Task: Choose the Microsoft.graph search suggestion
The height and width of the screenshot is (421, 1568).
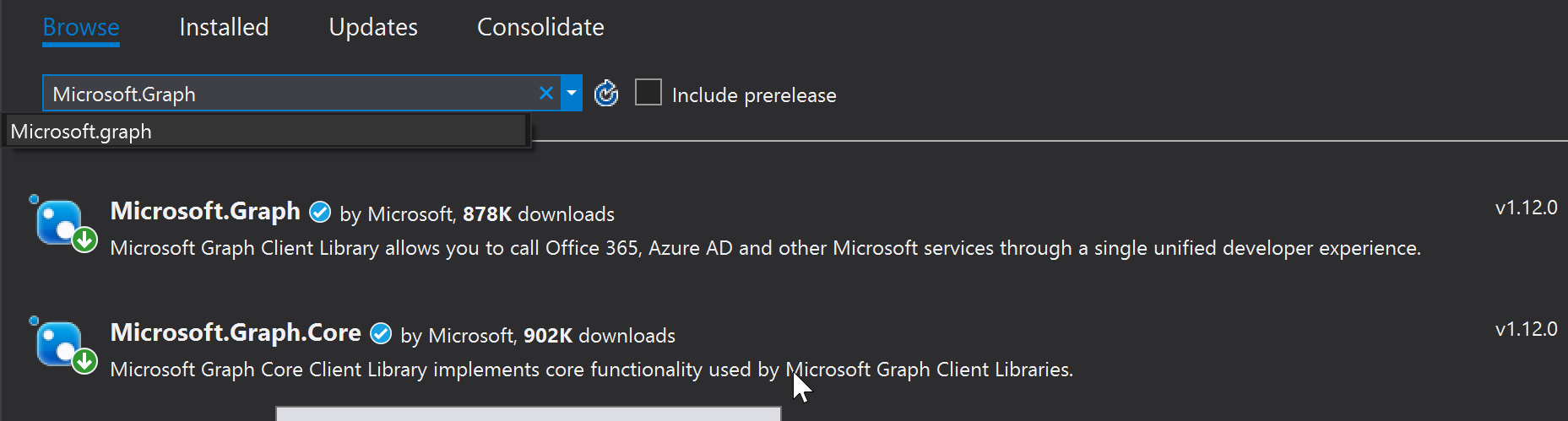Action: click(267, 132)
